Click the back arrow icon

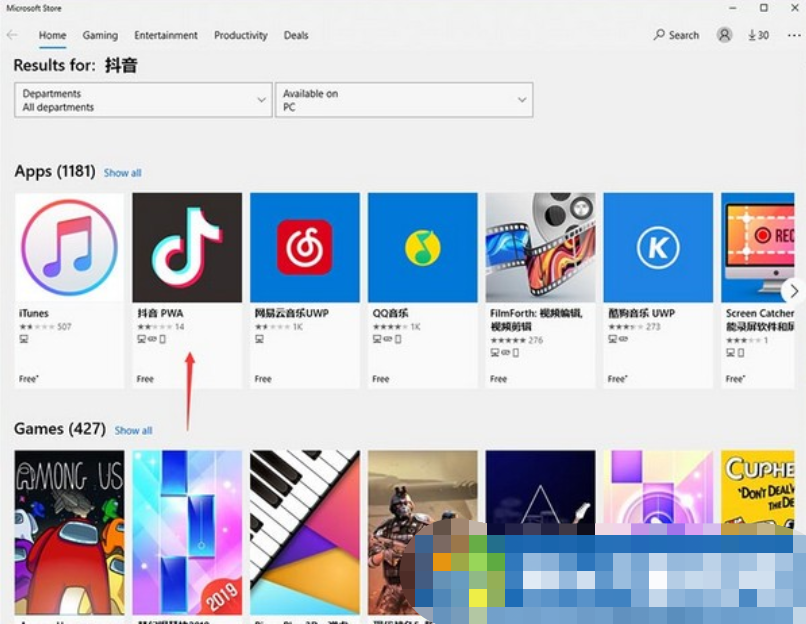point(12,35)
